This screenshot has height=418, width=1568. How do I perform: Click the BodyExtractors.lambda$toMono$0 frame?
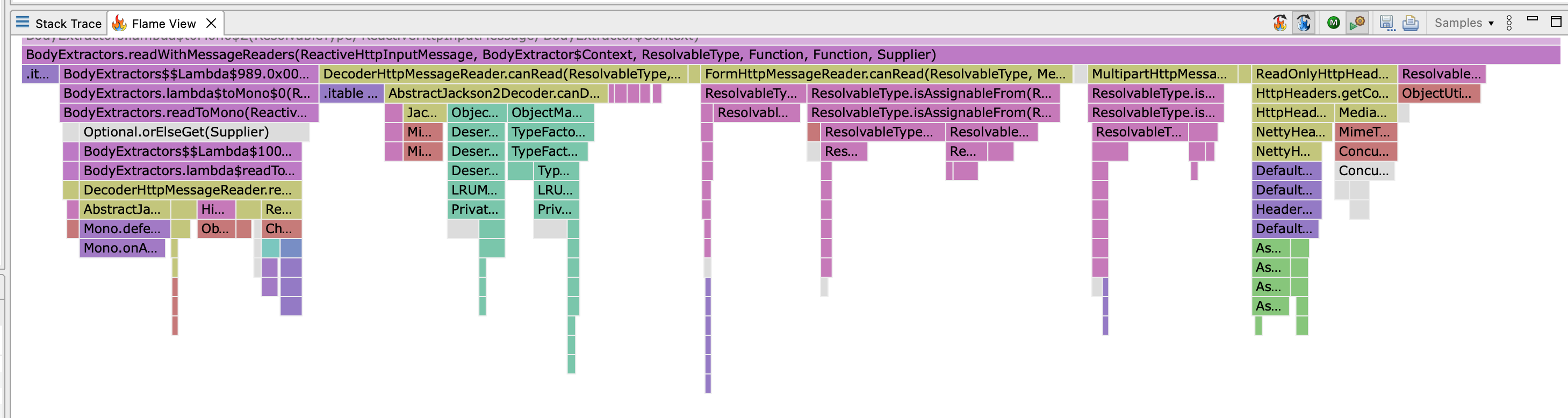[189, 93]
